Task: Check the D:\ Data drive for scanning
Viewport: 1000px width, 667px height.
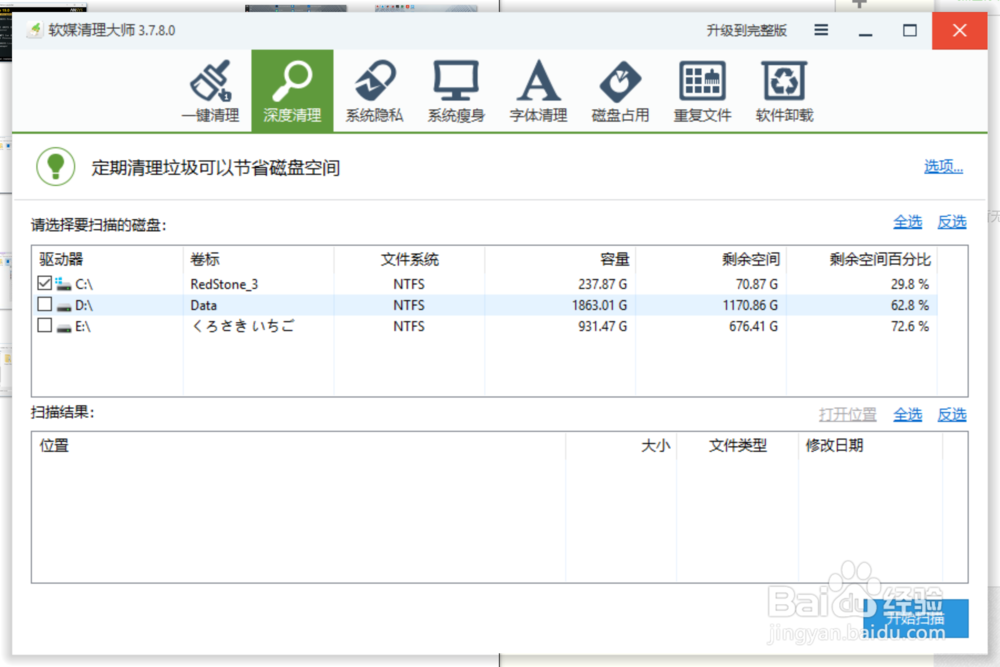Action: coord(44,304)
